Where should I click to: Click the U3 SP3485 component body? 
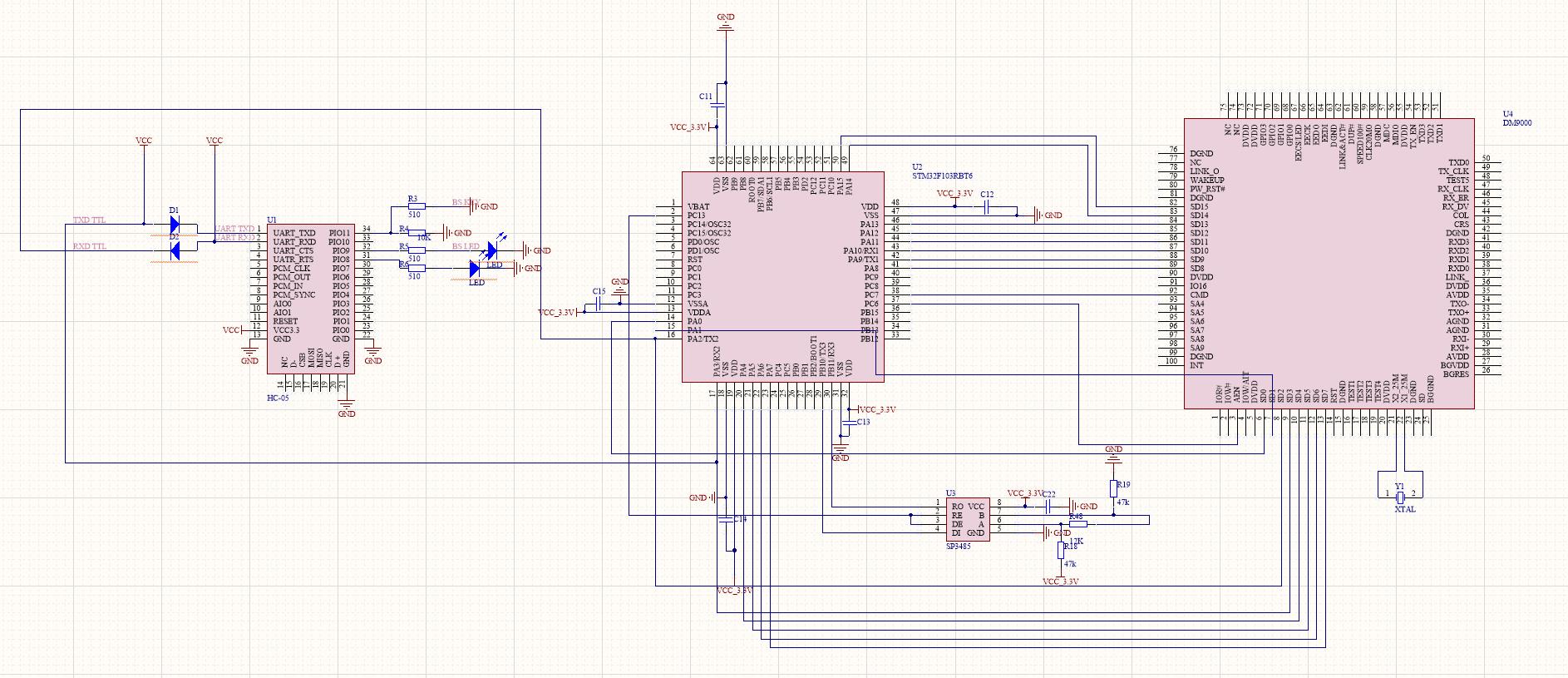(968, 519)
